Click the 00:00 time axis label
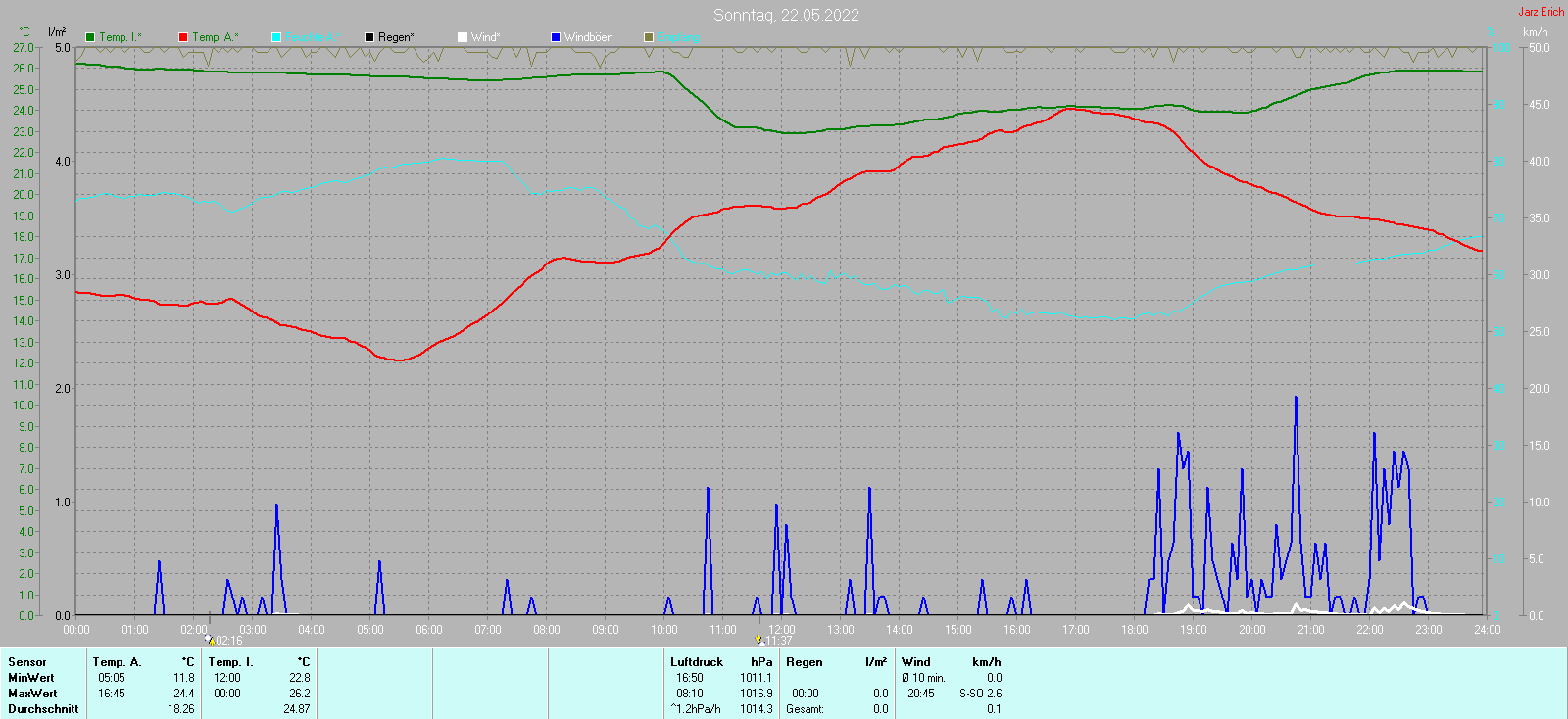The height and width of the screenshot is (719, 1568). (76, 630)
